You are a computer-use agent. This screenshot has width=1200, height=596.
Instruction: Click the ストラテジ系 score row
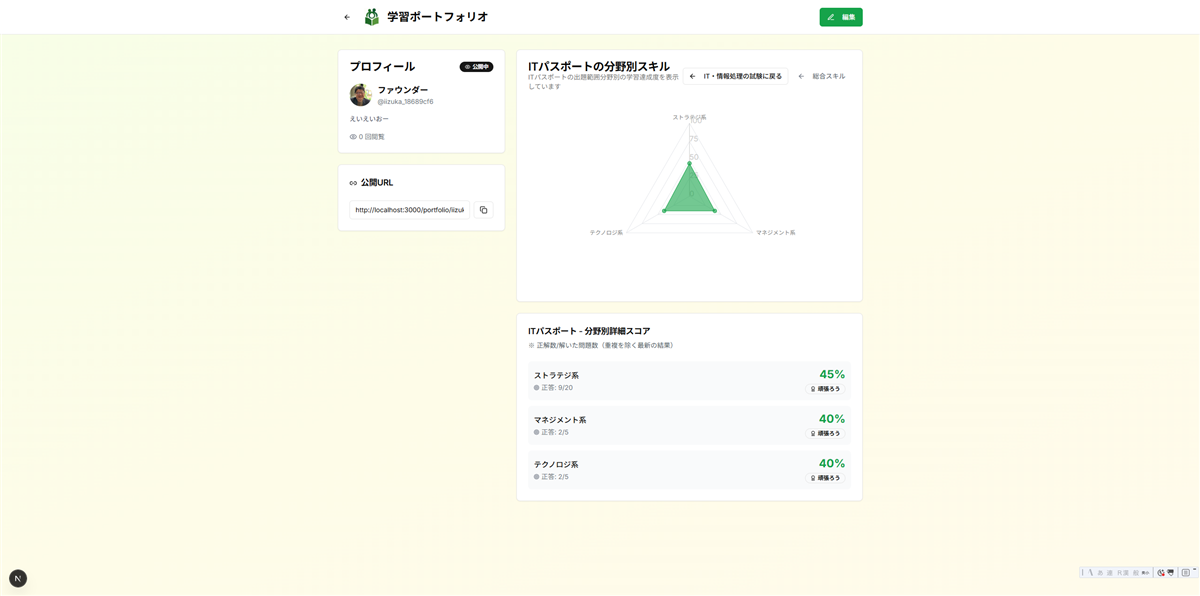tap(689, 381)
